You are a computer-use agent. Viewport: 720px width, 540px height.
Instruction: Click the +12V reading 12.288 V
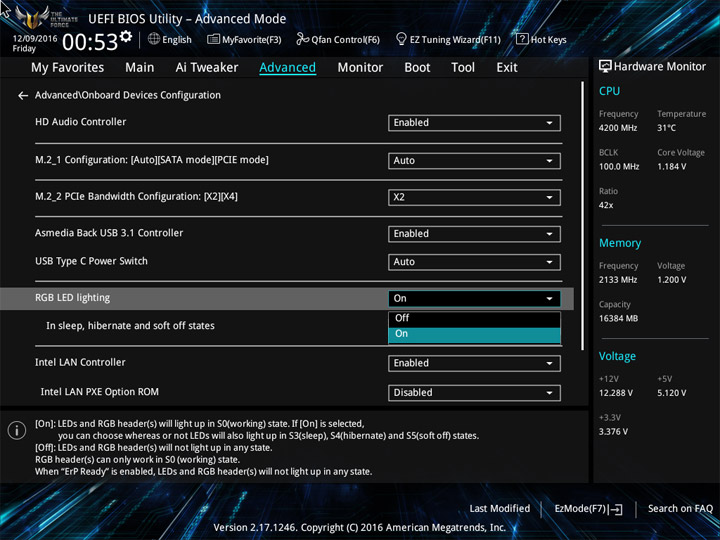tap(615, 393)
